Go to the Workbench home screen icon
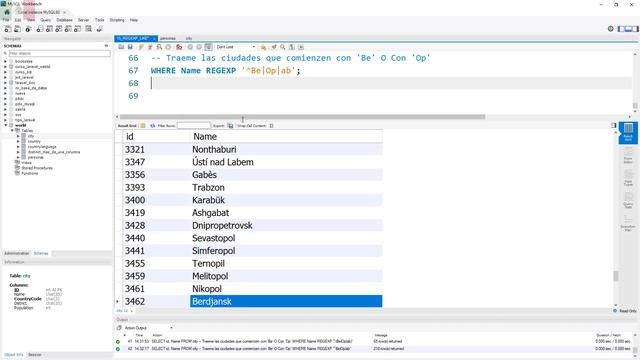Image resolution: width=640 pixels, height=360 pixels. 7,12
